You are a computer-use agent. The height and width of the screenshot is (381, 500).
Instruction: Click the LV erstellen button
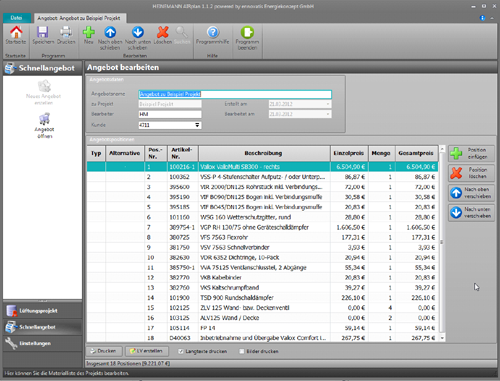tap(147, 351)
